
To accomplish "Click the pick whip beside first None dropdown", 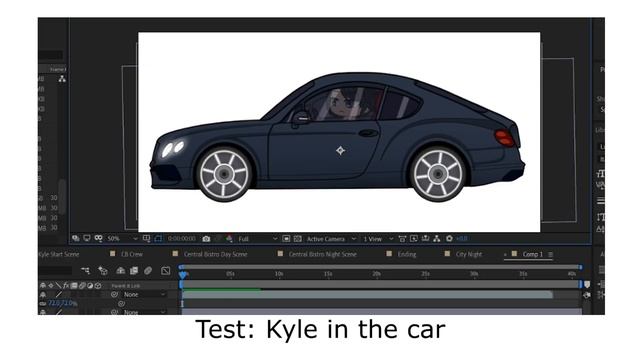I will pyautogui.click(x=114, y=294).
